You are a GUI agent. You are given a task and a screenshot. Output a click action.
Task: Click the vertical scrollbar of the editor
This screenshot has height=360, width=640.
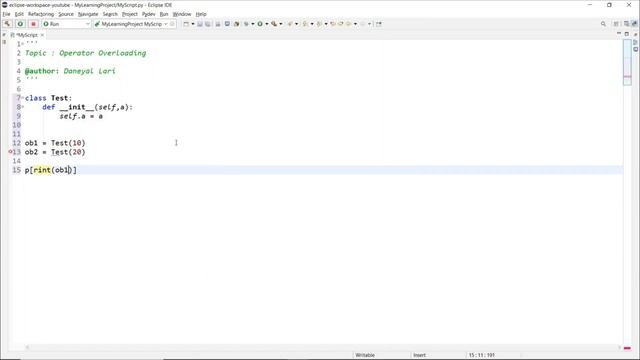(x=627, y=62)
